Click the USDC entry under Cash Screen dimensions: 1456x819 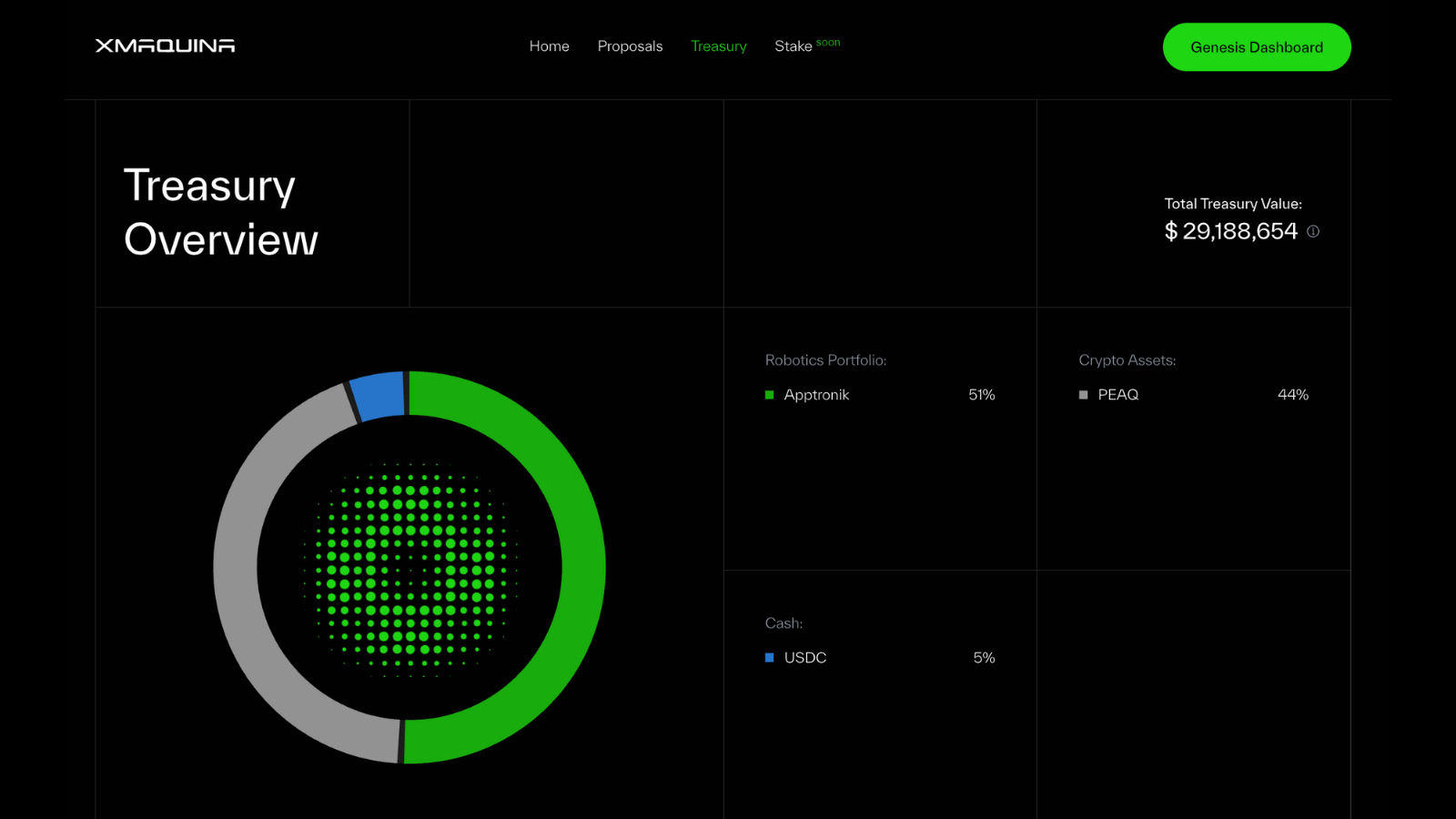pyautogui.click(x=804, y=657)
